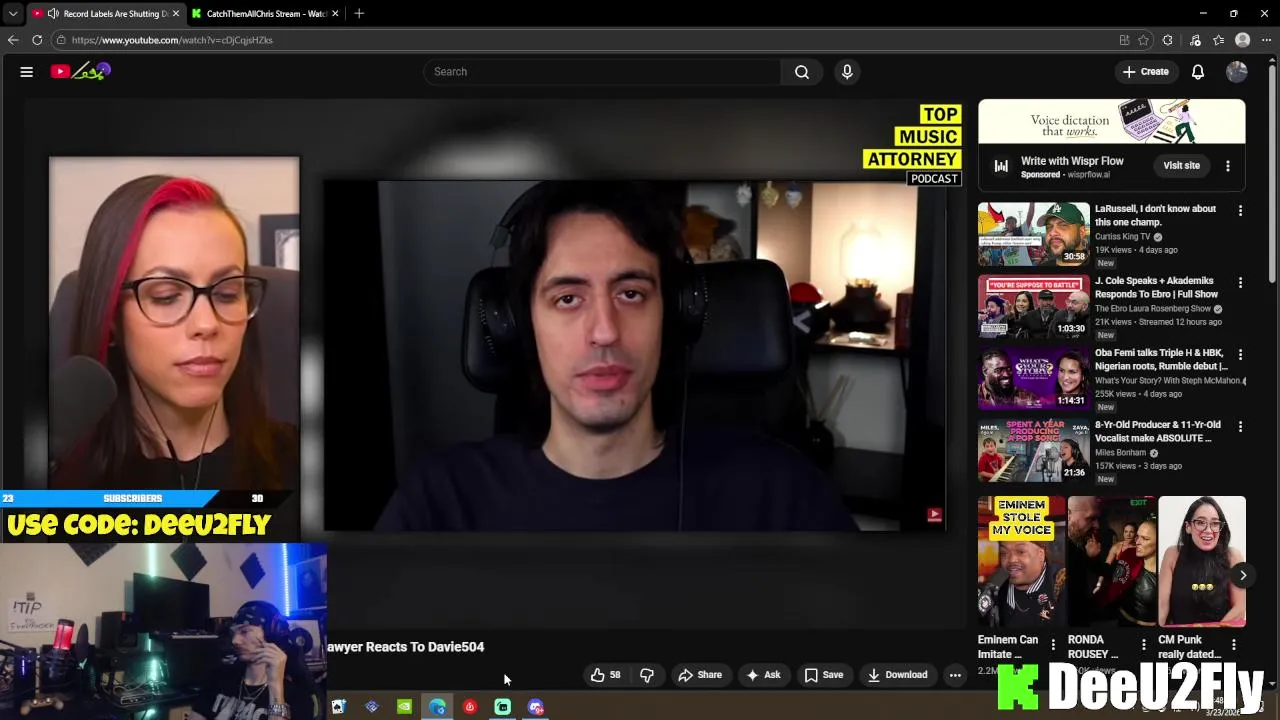
Task: Open the Eminem Stole My Voice short
Action: point(1022,561)
